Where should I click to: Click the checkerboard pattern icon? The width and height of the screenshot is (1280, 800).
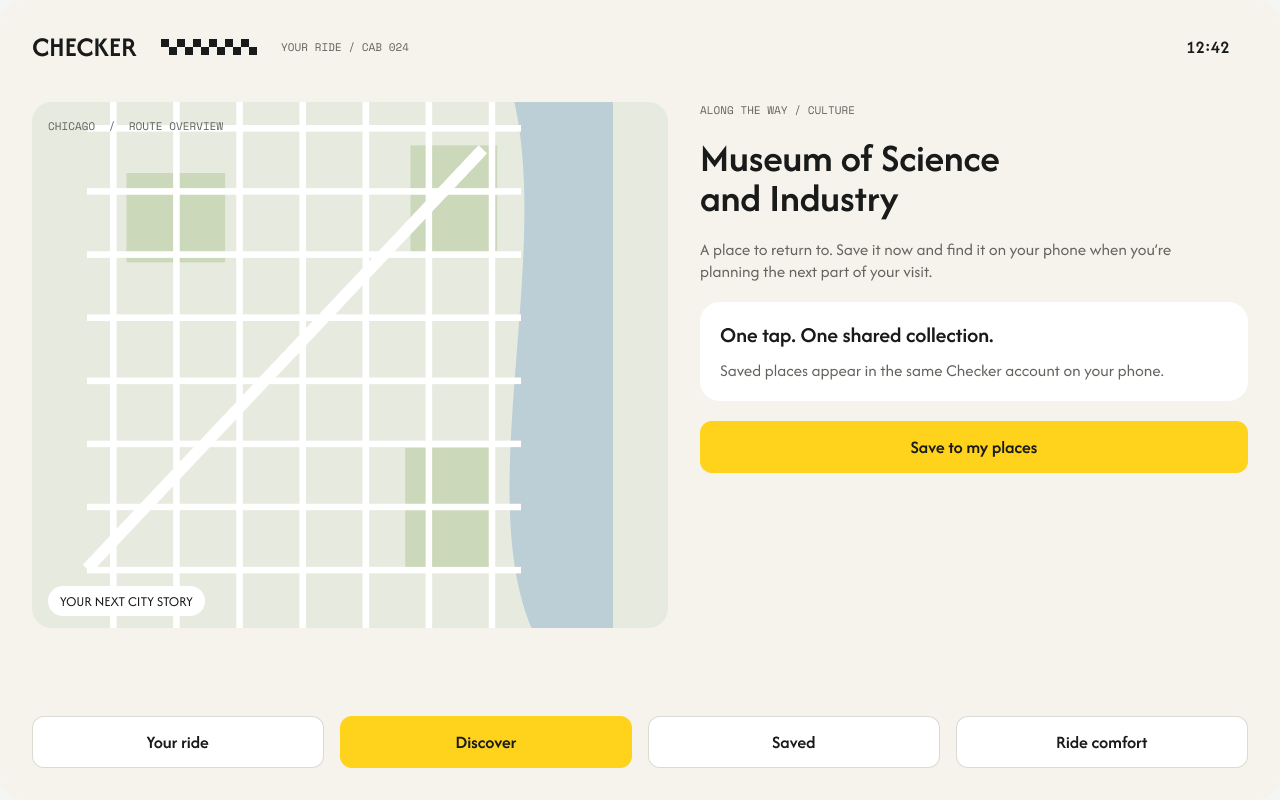pyautogui.click(x=209, y=47)
